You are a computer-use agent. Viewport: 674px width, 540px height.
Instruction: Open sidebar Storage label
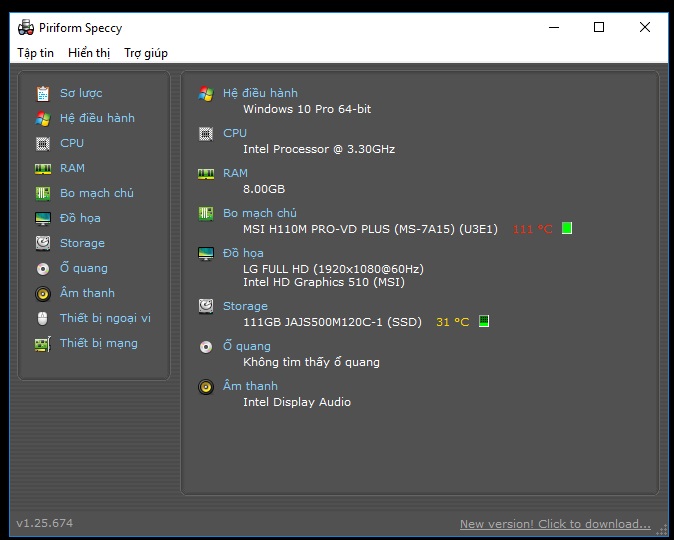[x=82, y=243]
